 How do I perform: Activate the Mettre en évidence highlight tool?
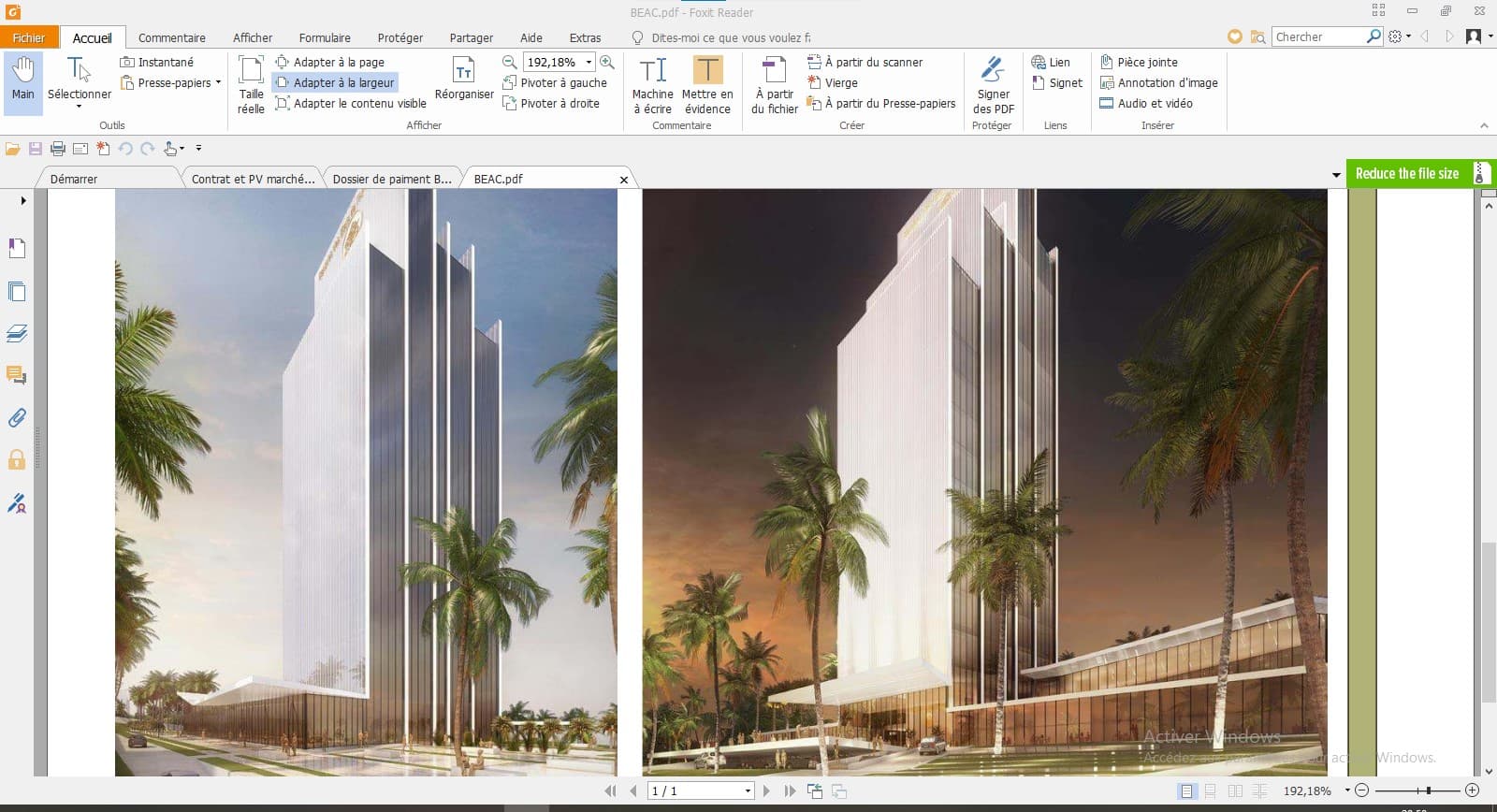[x=707, y=85]
